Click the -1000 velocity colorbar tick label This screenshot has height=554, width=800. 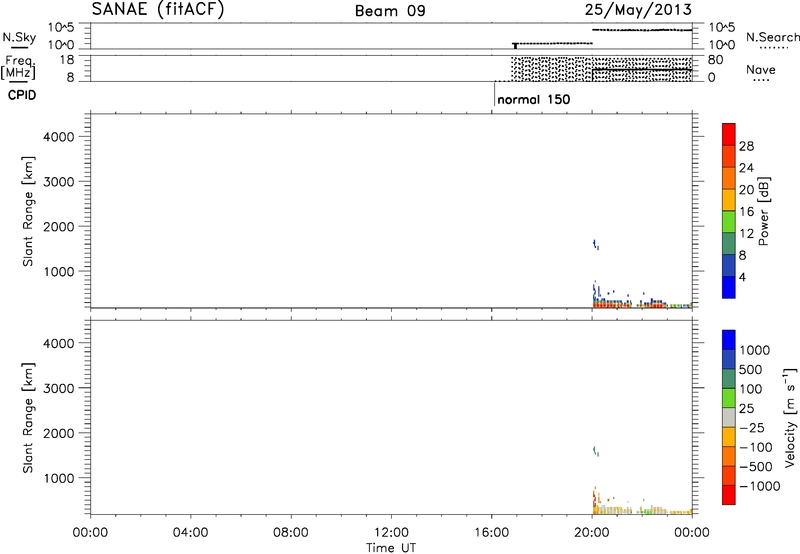[760, 486]
